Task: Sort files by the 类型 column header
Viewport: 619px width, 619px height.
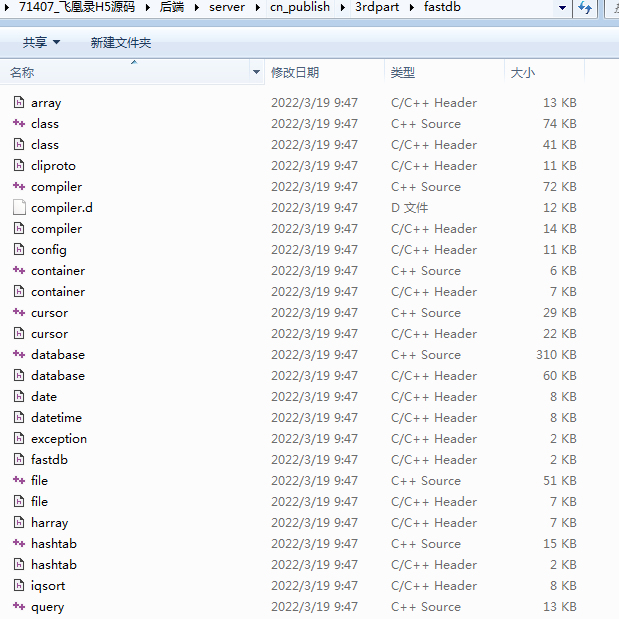Action: (x=403, y=73)
